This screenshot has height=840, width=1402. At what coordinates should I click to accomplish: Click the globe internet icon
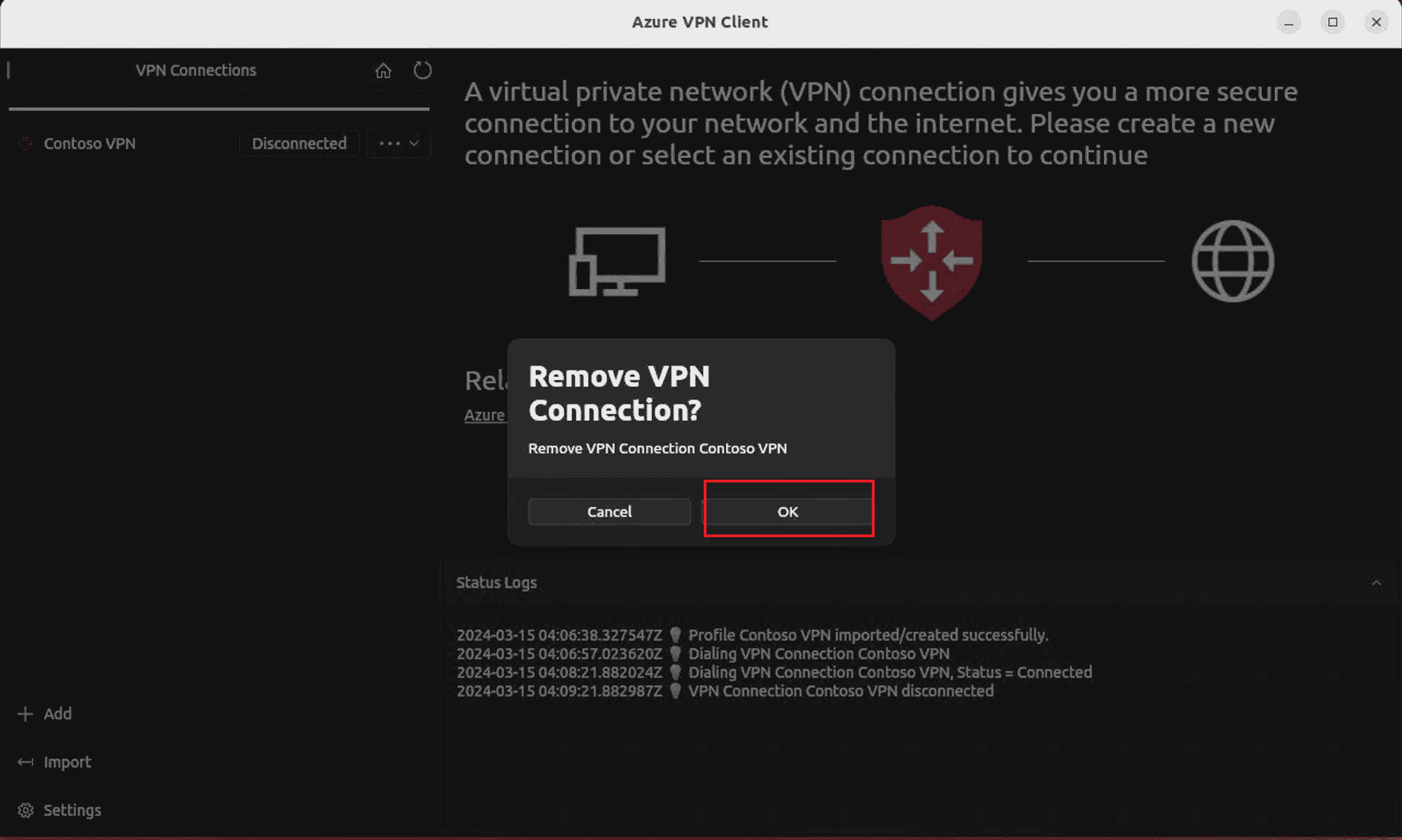coord(1233,261)
